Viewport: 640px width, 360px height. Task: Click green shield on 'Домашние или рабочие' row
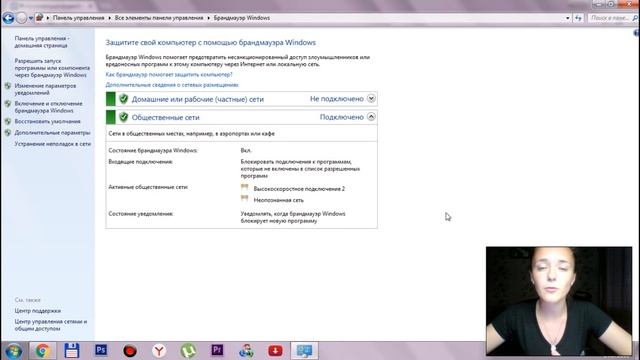tap(123, 99)
